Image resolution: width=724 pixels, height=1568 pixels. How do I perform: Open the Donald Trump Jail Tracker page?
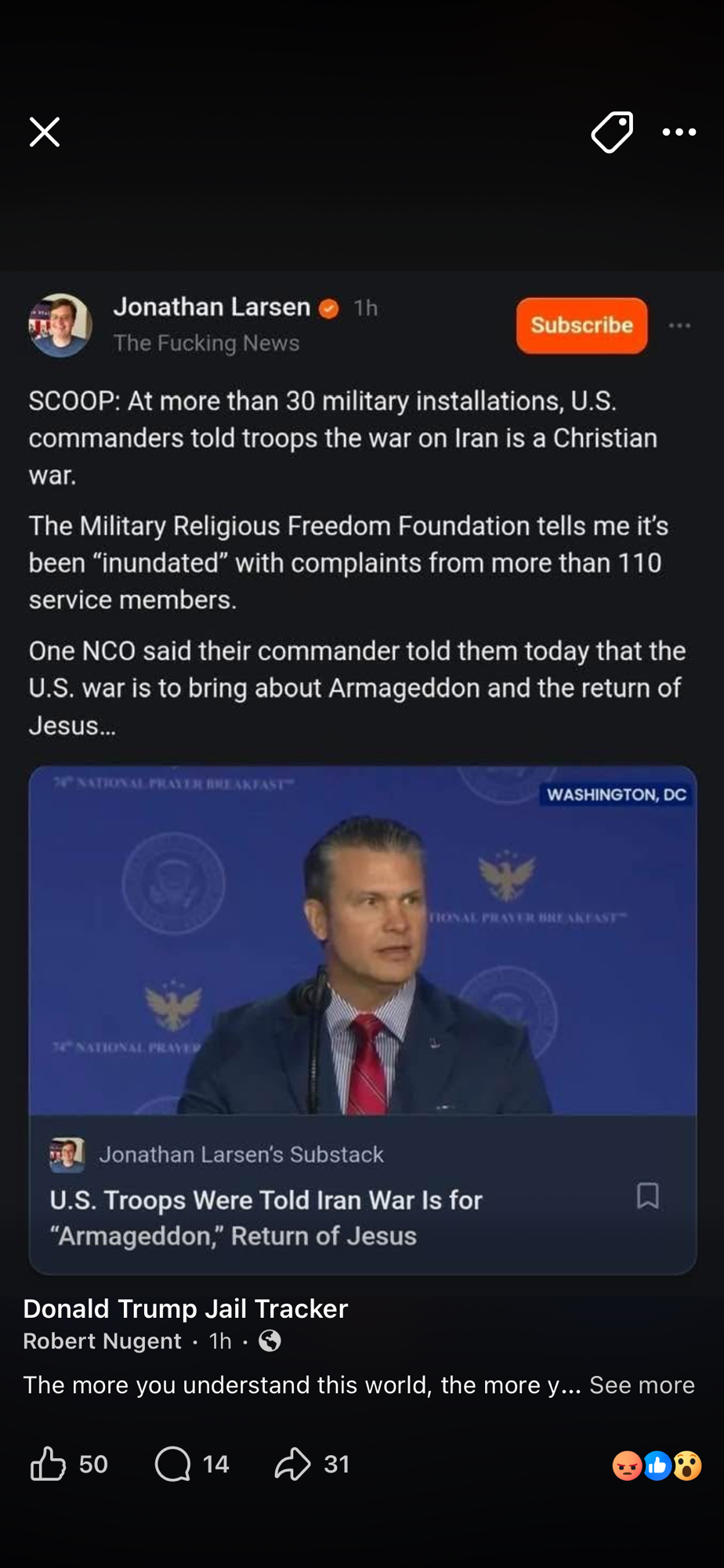pyautogui.click(x=186, y=1308)
